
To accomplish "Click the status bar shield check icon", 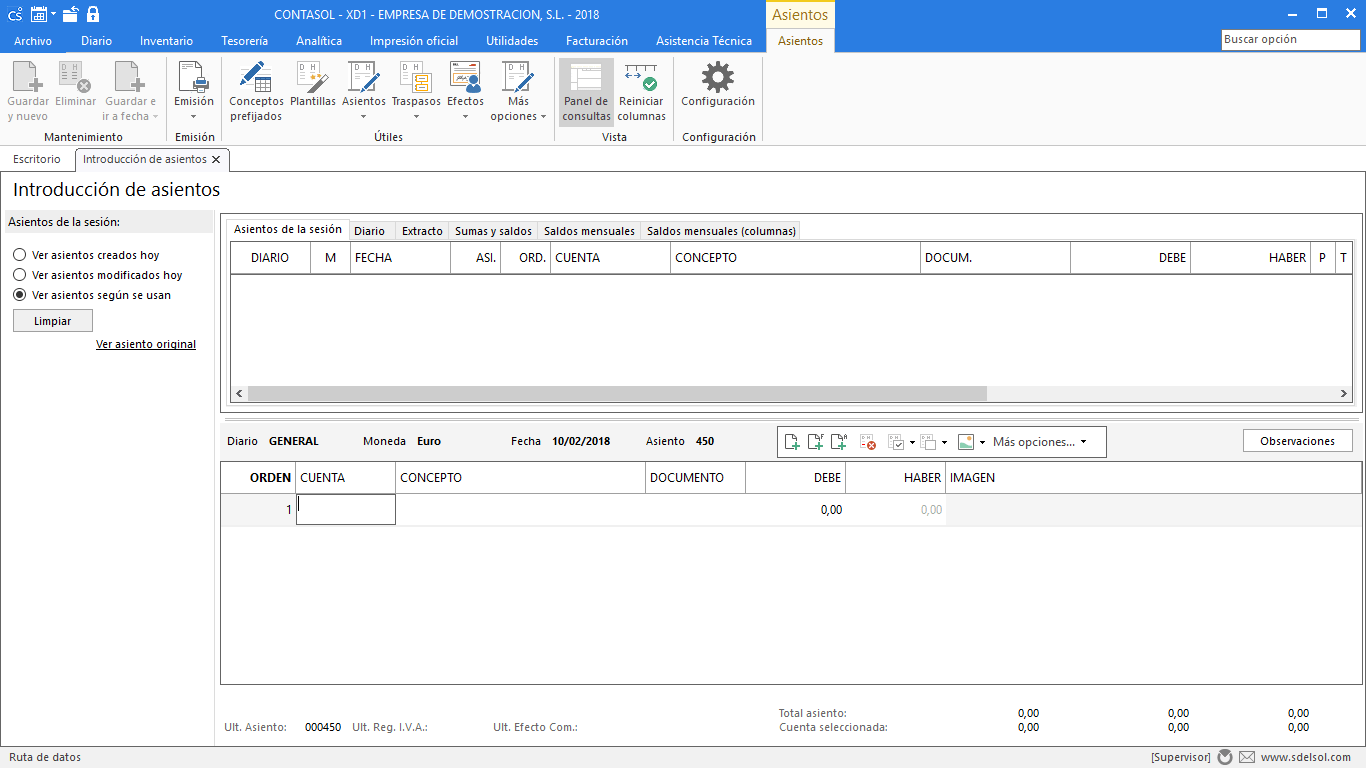I will tap(1225, 757).
